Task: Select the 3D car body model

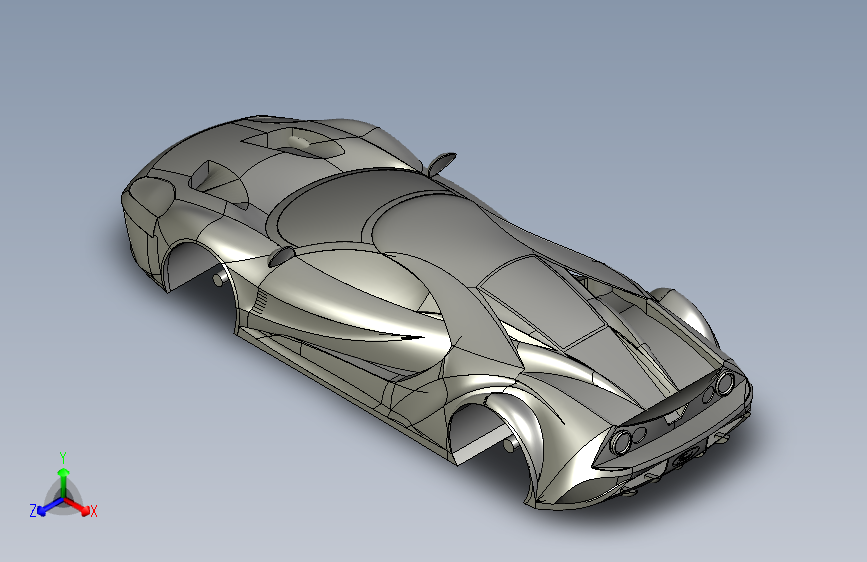Action: [x=437, y=313]
